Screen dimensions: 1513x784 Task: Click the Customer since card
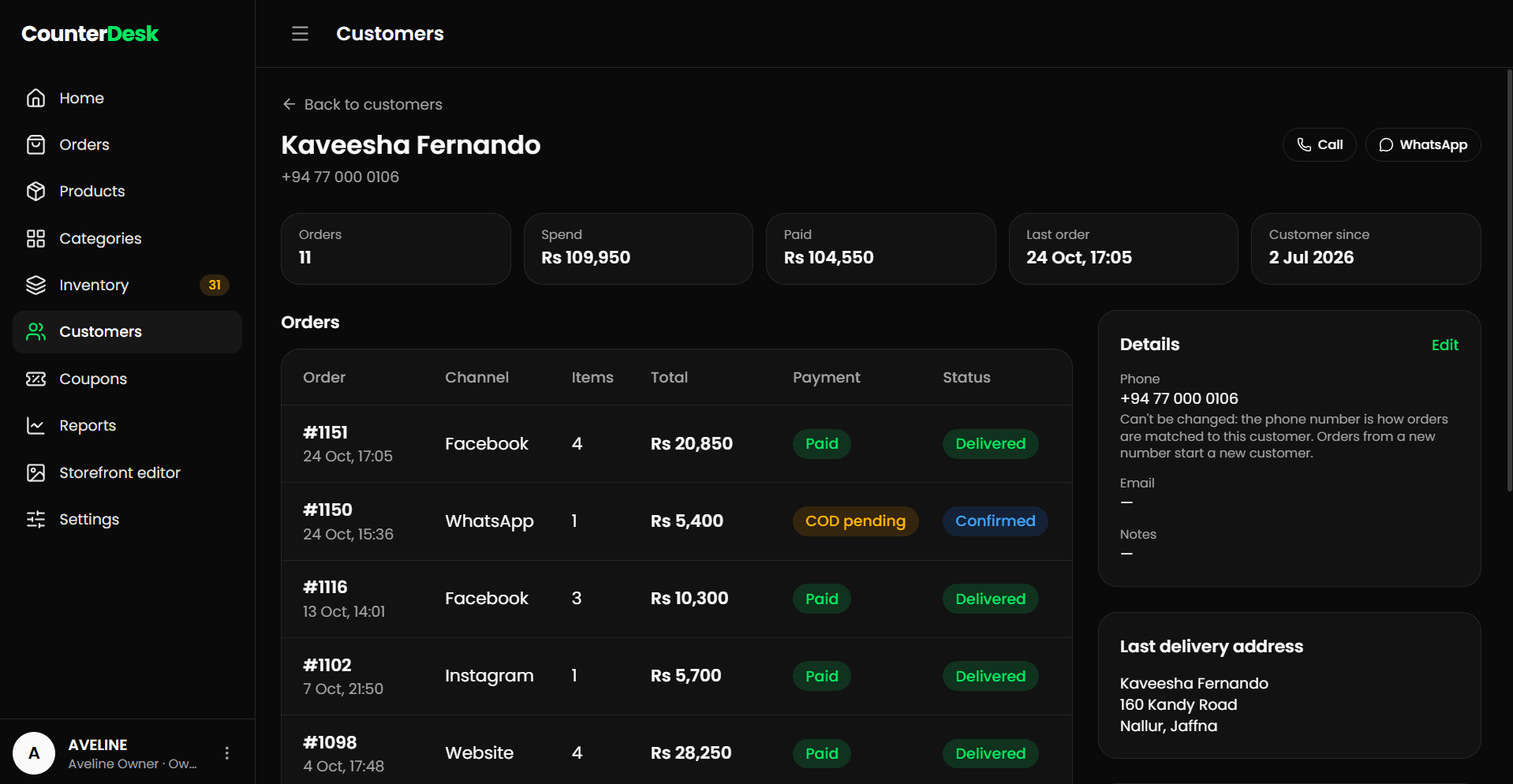[x=1365, y=248]
